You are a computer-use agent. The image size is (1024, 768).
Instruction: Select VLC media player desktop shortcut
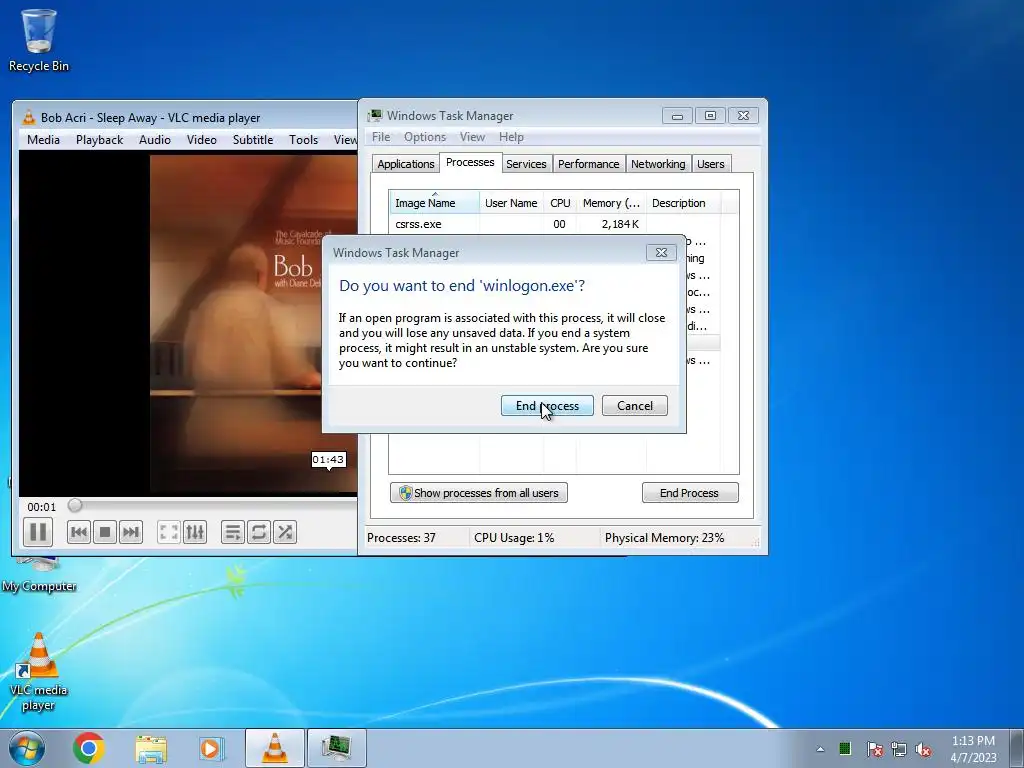coord(39,673)
